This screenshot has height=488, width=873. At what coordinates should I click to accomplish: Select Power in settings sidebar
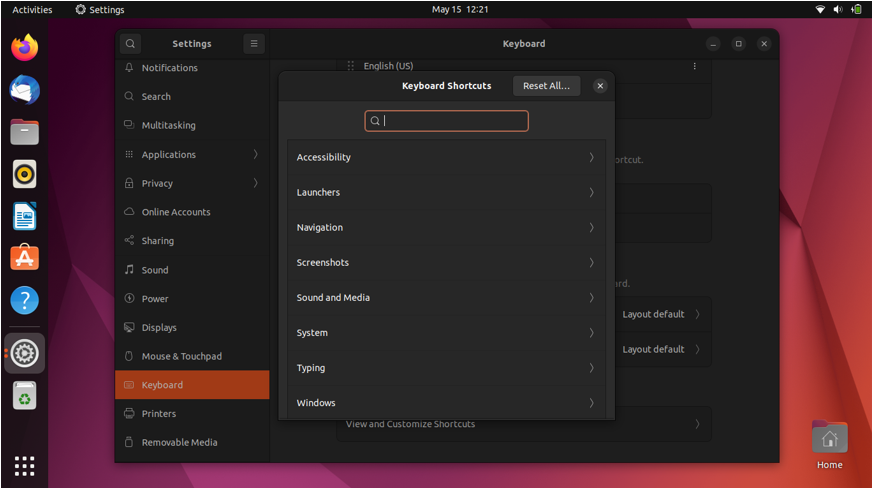click(192, 299)
